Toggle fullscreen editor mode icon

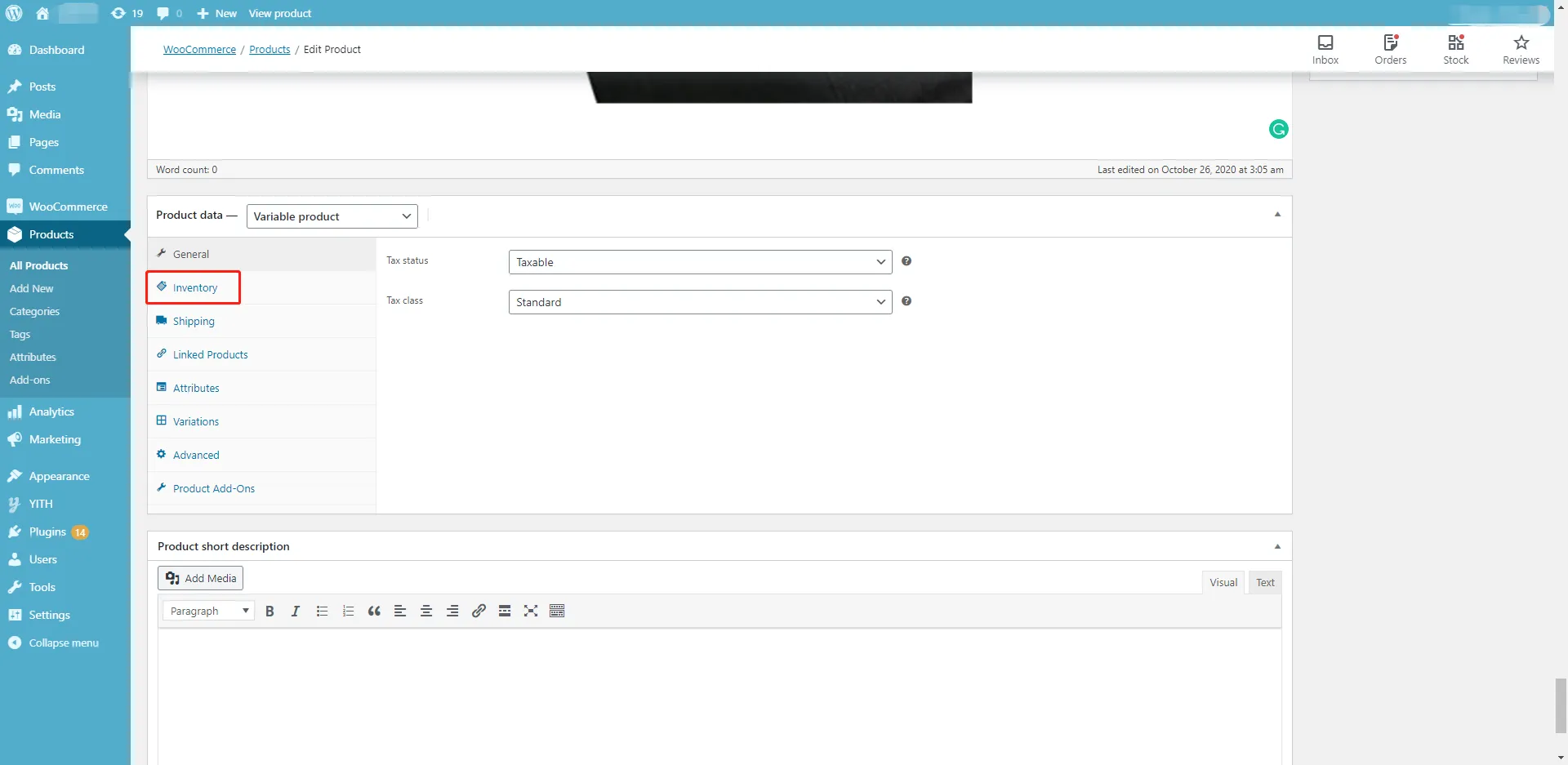(x=531, y=612)
